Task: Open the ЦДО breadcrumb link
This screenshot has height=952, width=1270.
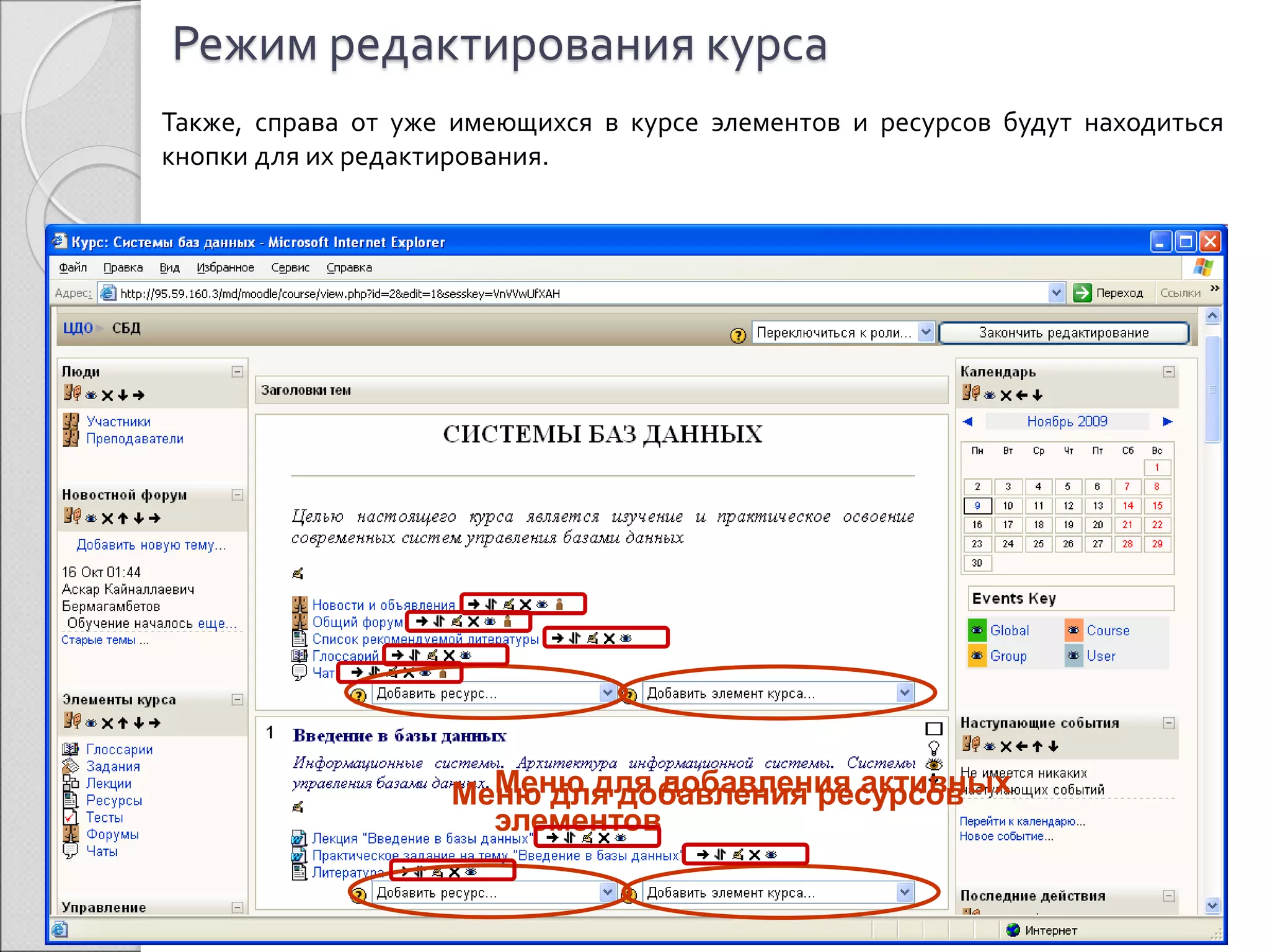Action: click(78, 328)
